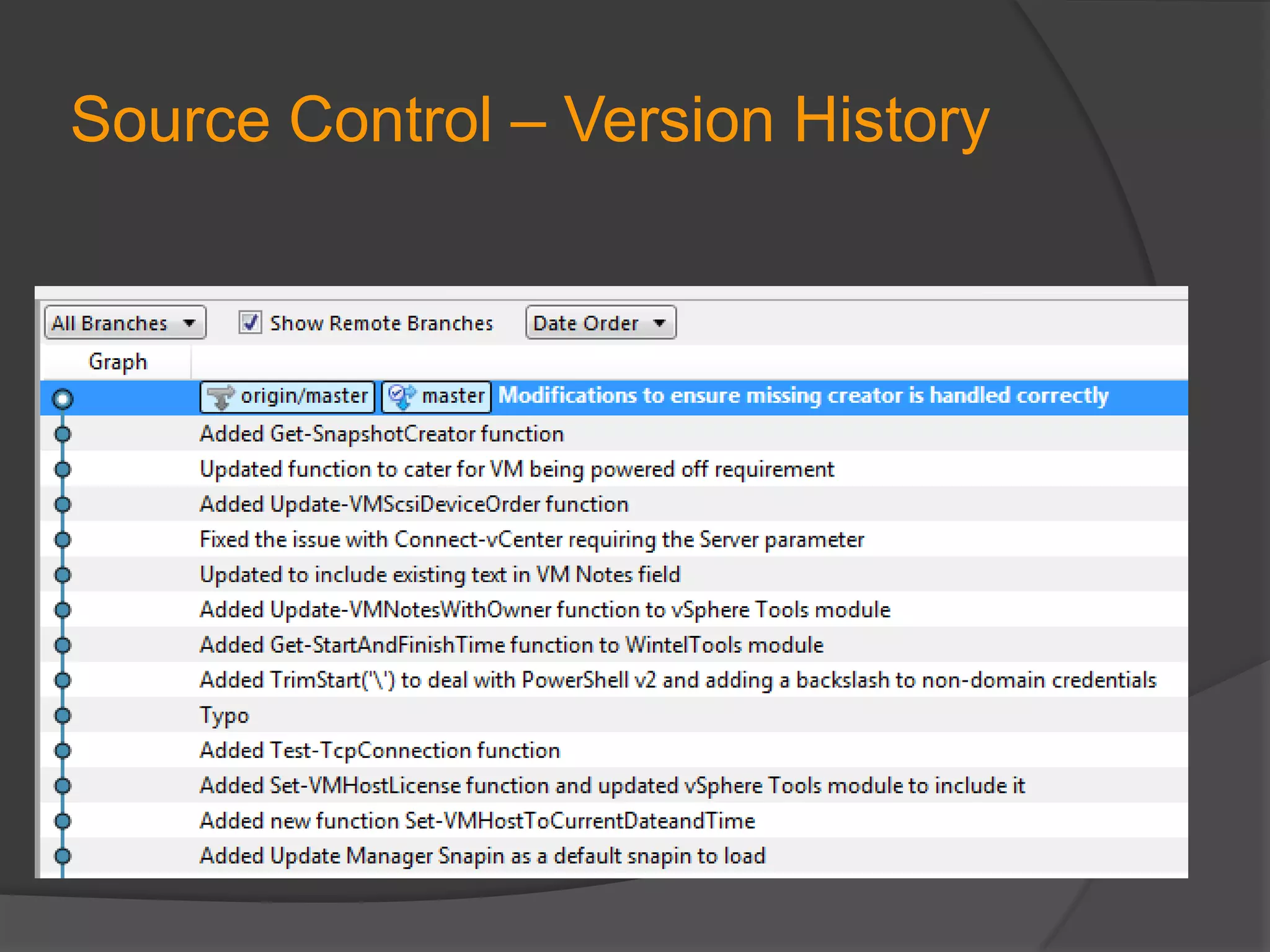1270x952 pixels.
Task: Select commit 'Added Update-VMScsiDeviceOrder function'
Action: click(x=614, y=505)
